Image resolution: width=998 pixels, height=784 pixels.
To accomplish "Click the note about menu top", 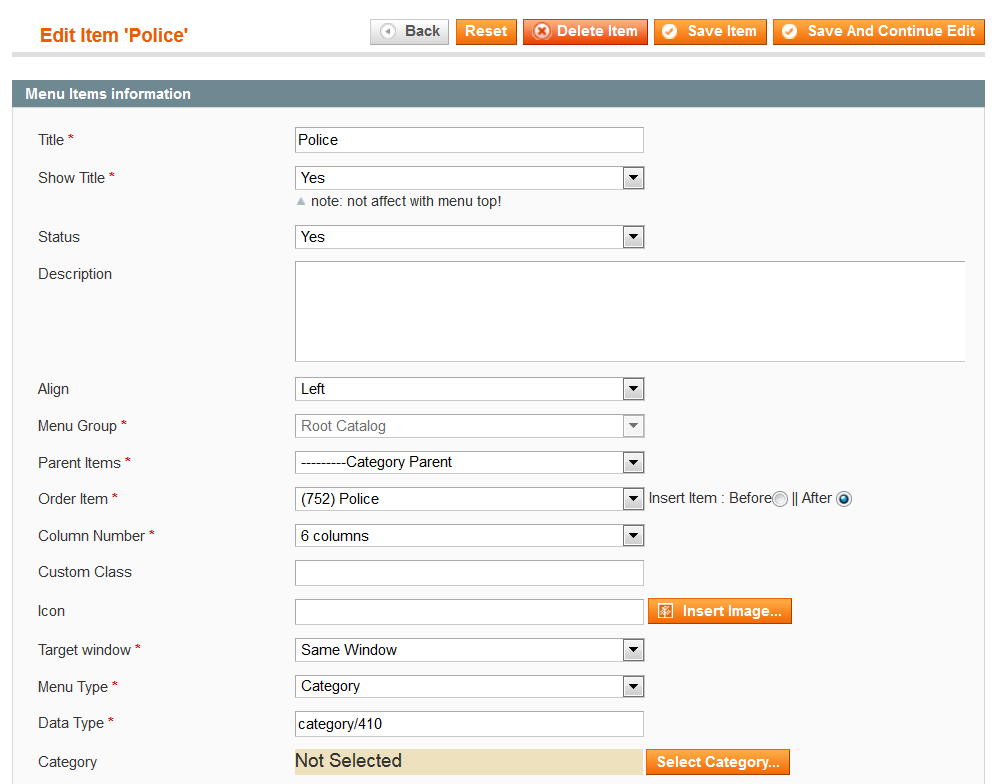I will click(x=405, y=202).
